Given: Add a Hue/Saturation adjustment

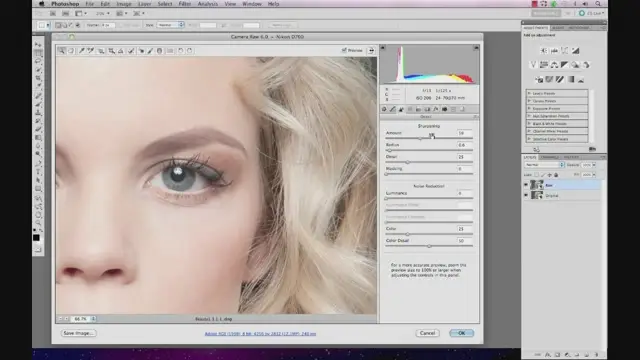Looking at the screenshot, I should (x=544, y=64).
